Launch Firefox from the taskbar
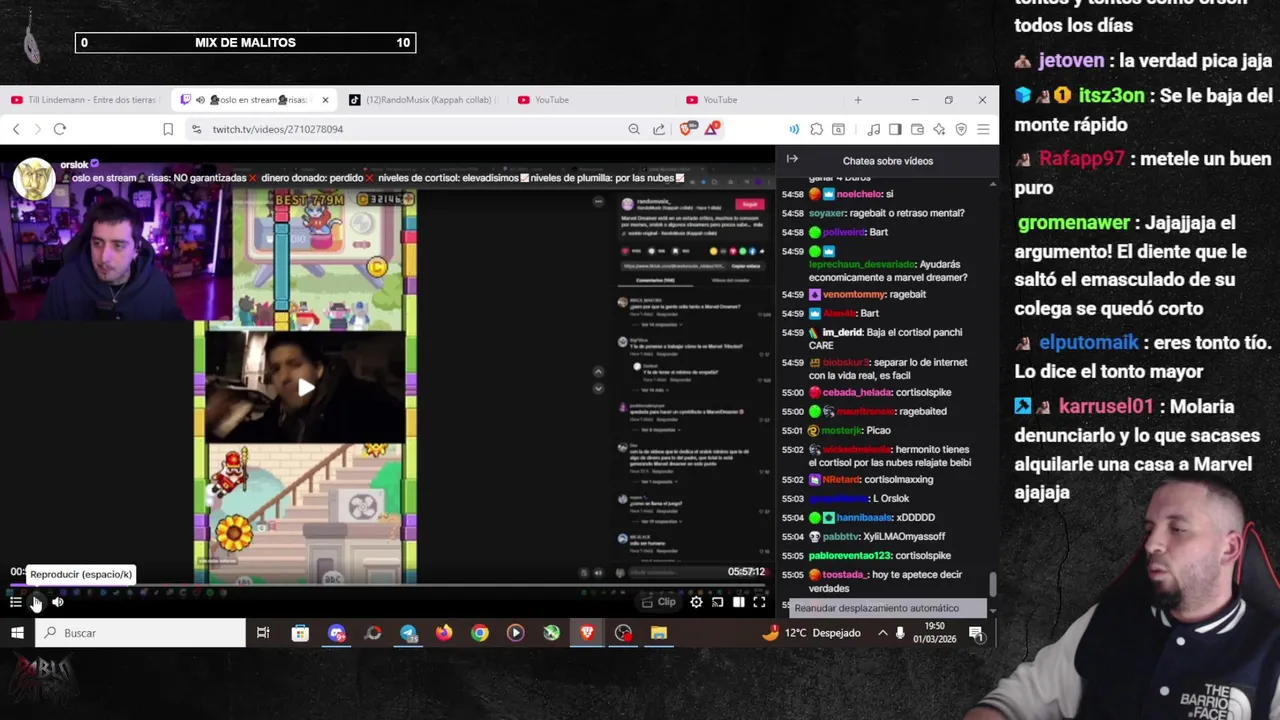Viewport: 1280px width, 720px height. pyautogui.click(x=444, y=633)
